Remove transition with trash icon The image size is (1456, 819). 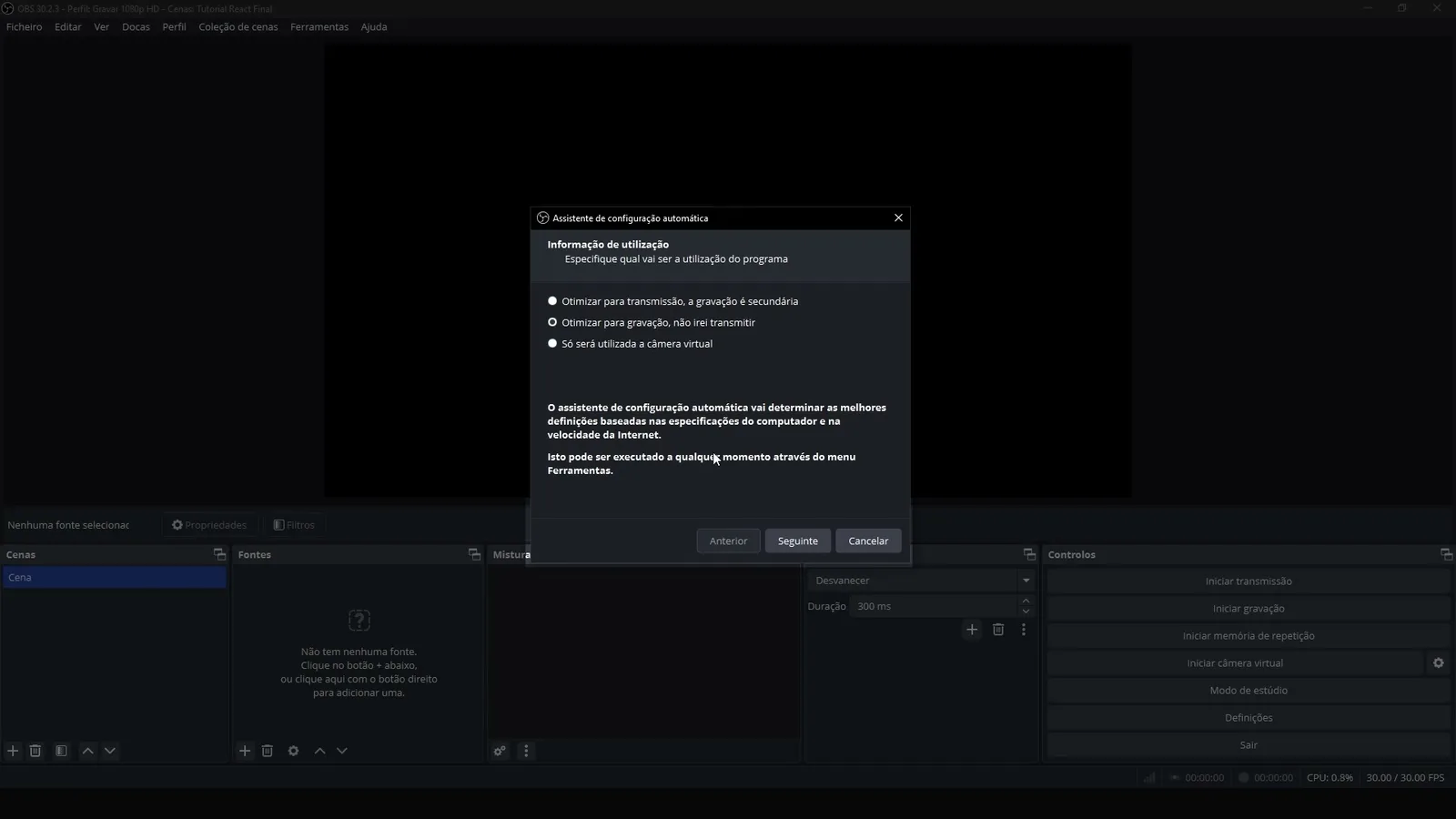pos(998,630)
